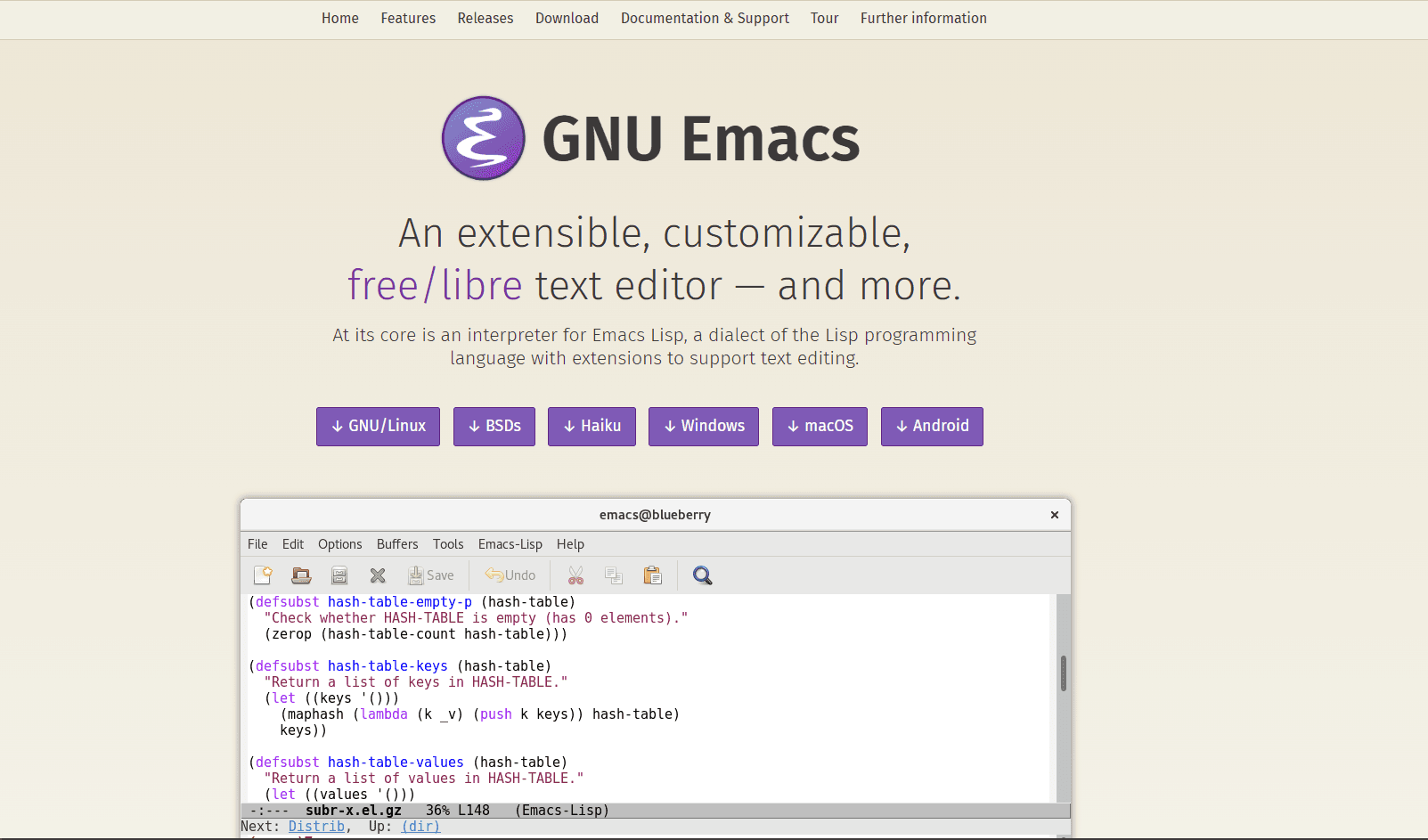Click the scissors cut icon
Viewport: 1428px width, 840px height.
(x=575, y=575)
